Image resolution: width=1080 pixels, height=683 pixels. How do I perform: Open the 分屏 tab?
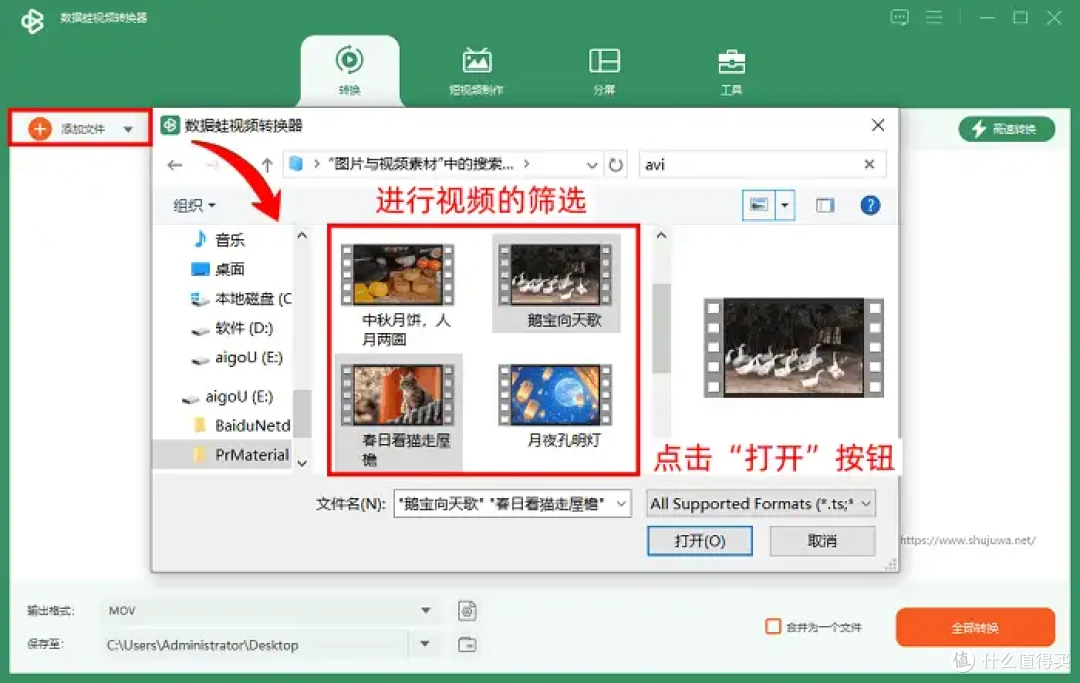point(604,71)
